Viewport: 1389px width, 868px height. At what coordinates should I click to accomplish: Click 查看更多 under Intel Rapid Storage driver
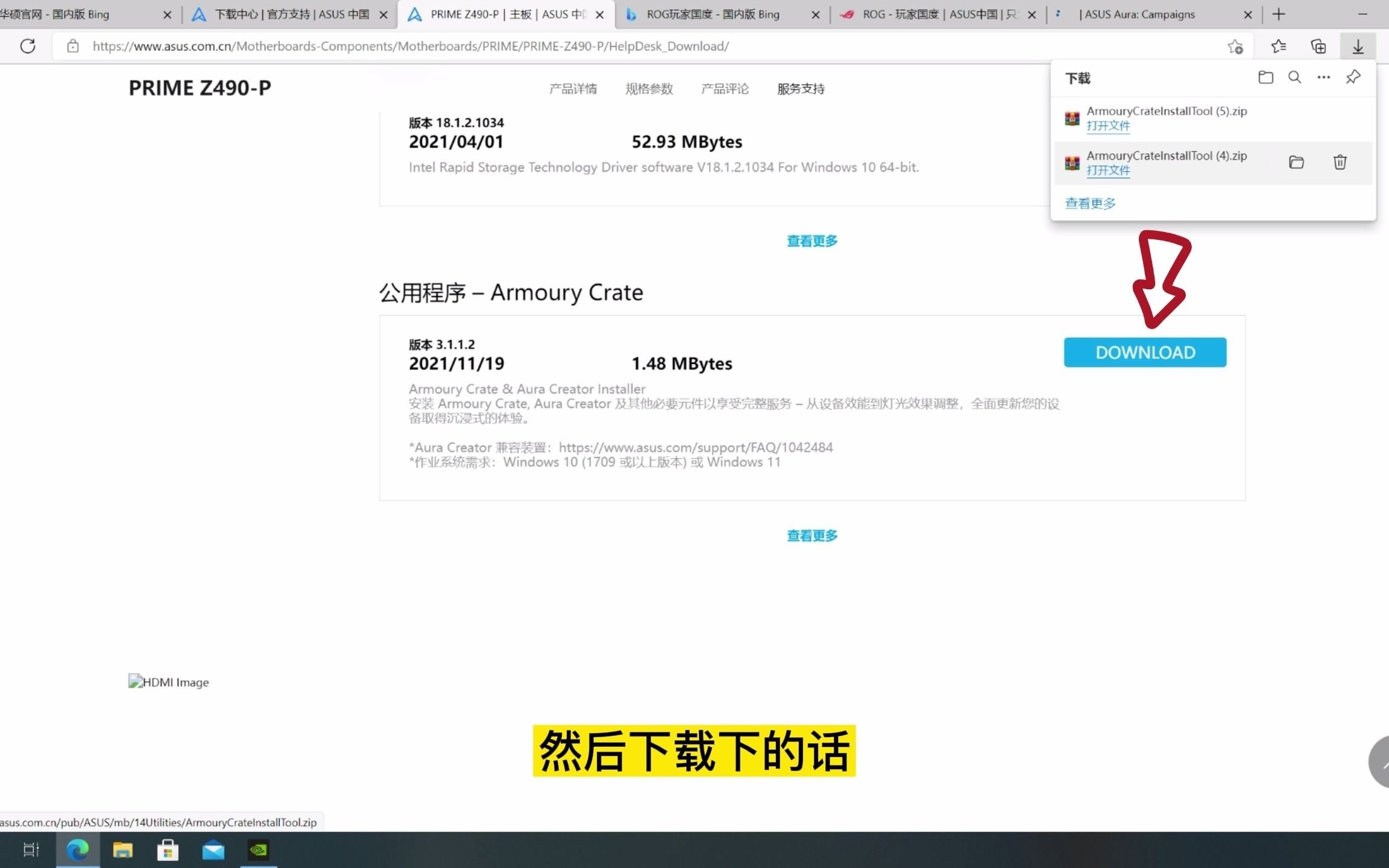click(812, 241)
